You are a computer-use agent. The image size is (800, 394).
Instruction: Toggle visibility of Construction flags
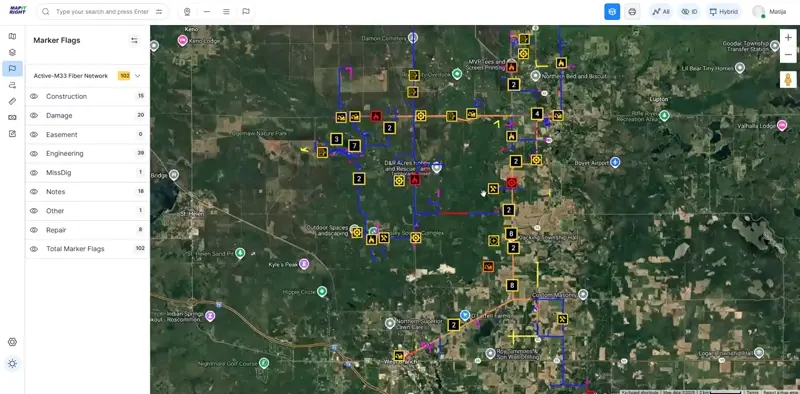(34, 96)
